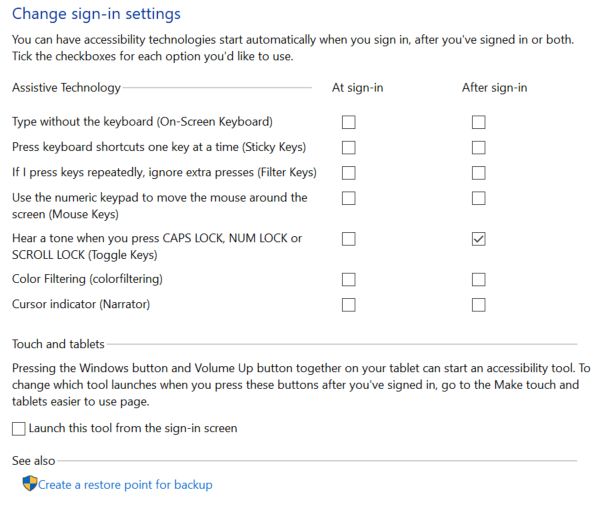
Task: Enable On-Screen Keyboard after sign-in
Action: tap(478, 122)
